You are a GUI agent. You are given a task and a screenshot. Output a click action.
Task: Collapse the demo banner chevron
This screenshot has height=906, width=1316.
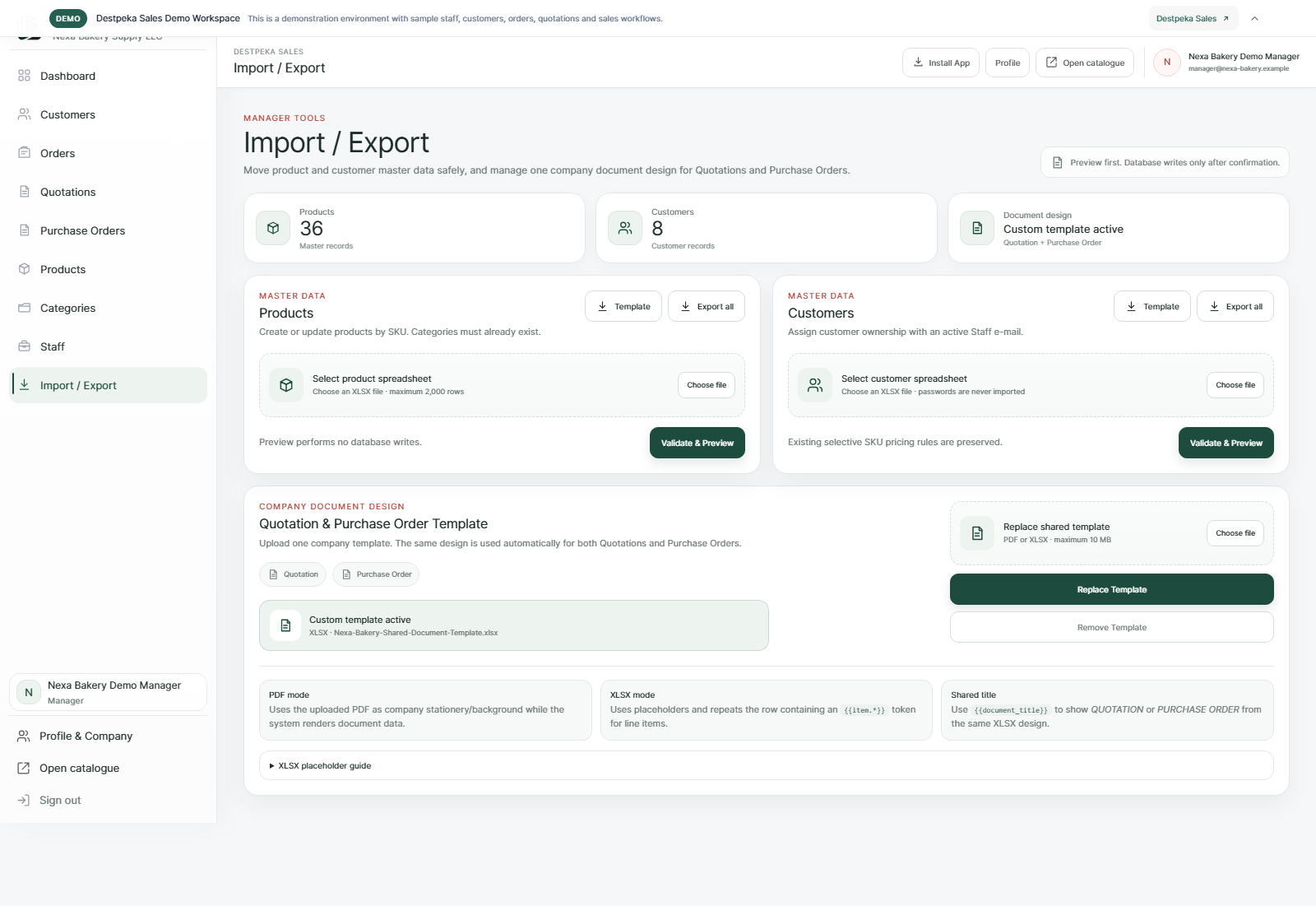click(x=1255, y=18)
